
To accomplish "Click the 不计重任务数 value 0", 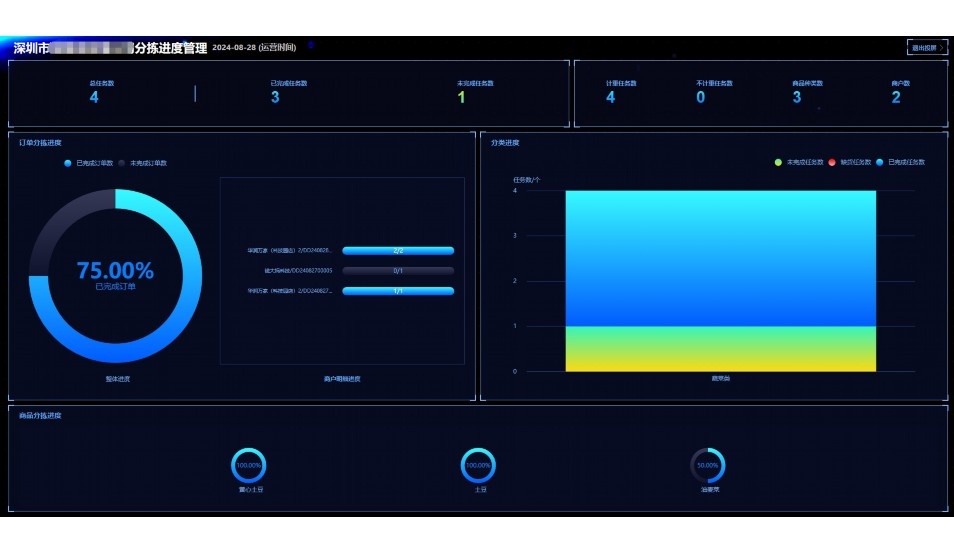I will pyautogui.click(x=700, y=97).
